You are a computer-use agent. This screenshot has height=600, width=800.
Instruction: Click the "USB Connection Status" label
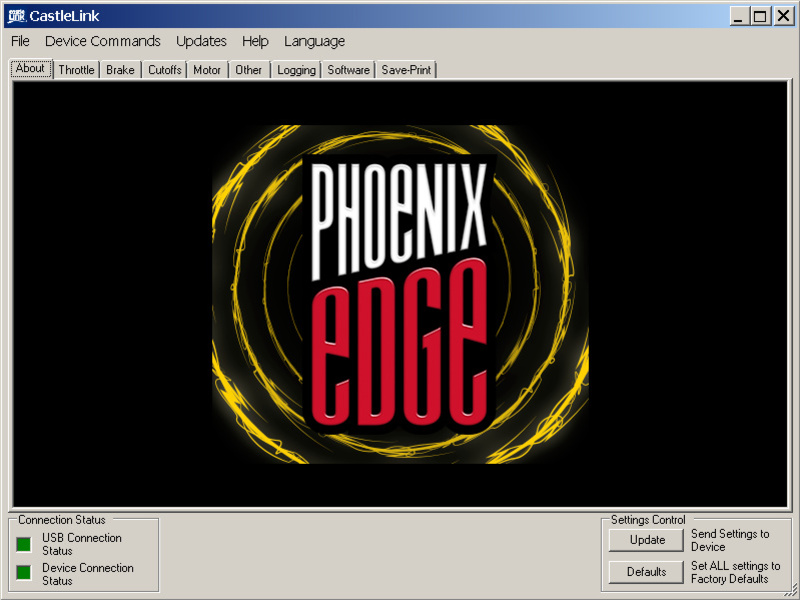tap(82, 544)
